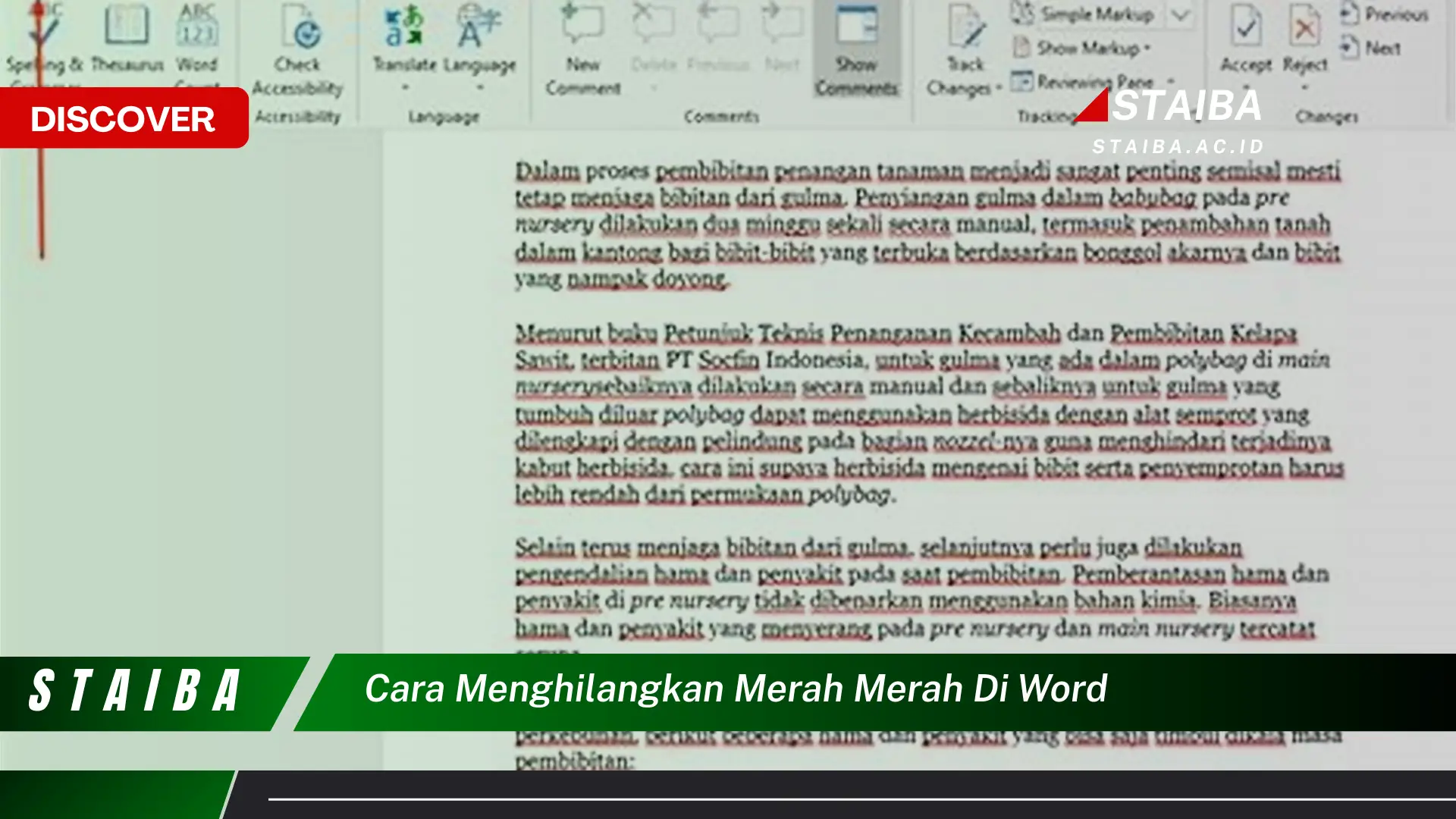Click the word "Dalam" starting first paragraph
This screenshot has width=1456, height=819.
coord(547,171)
